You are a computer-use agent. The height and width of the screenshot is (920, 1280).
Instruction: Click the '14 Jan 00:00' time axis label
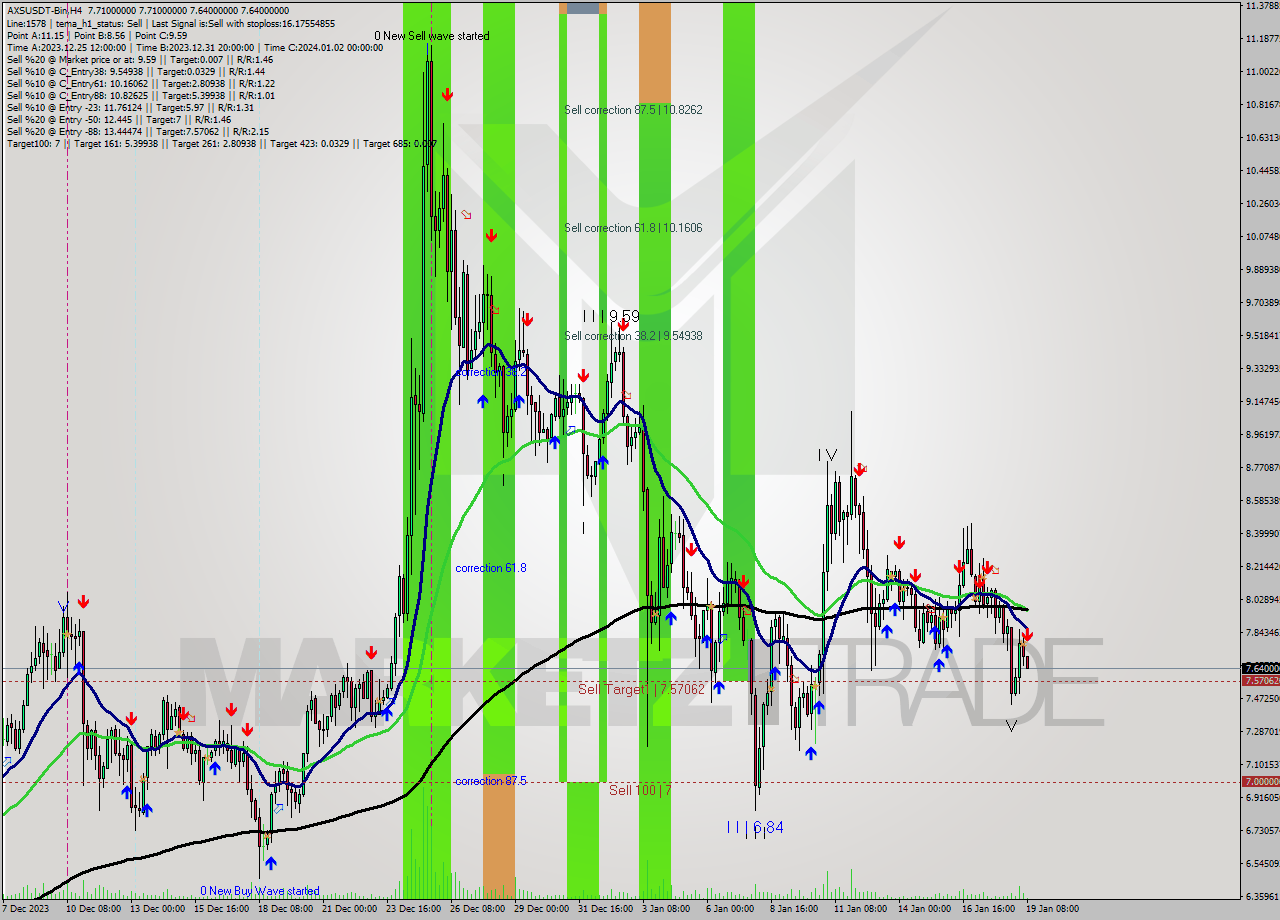click(925, 909)
